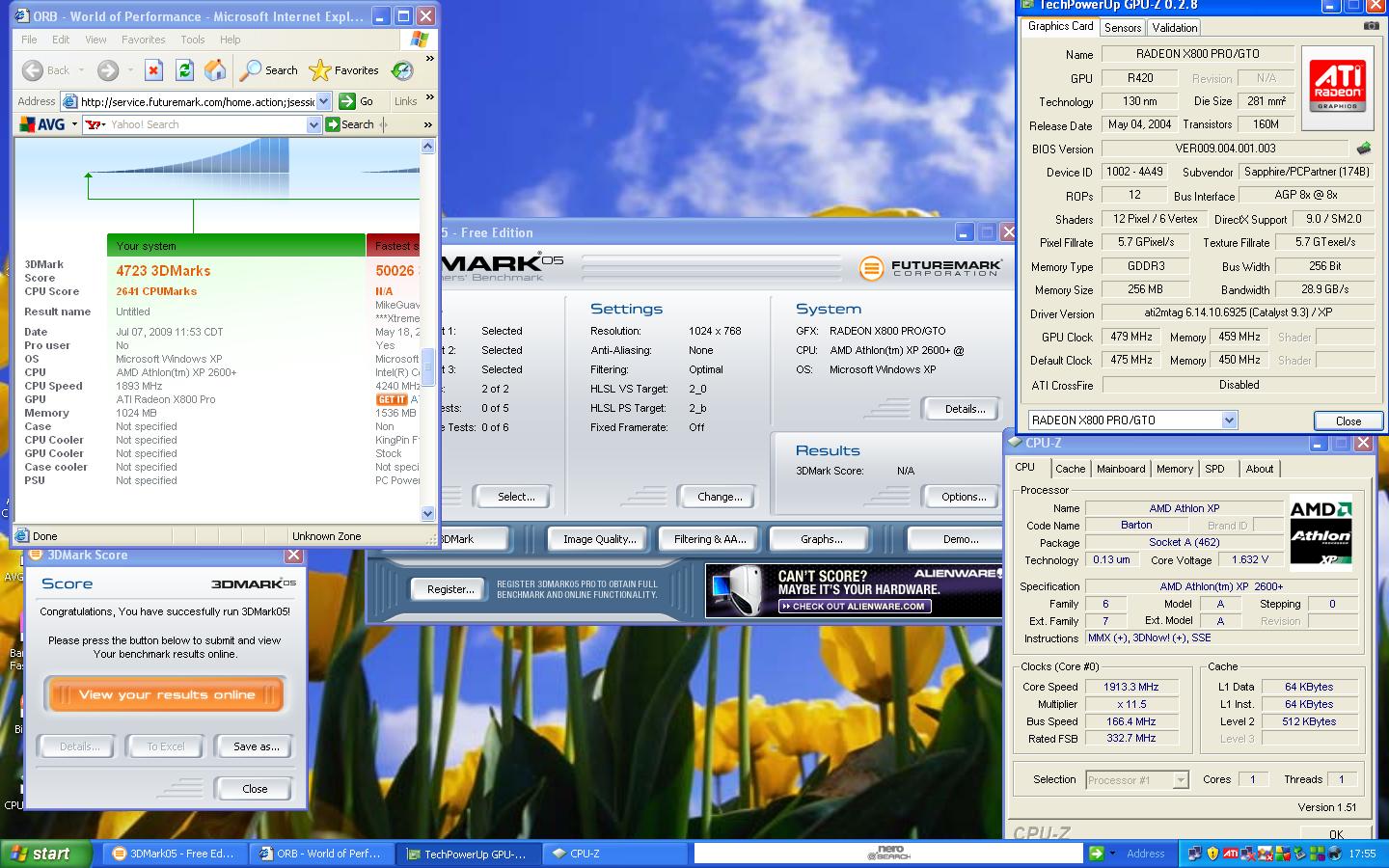This screenshot has width=1389, height=868.
Task: Click View your results online button
Action: tap(166, 695)
